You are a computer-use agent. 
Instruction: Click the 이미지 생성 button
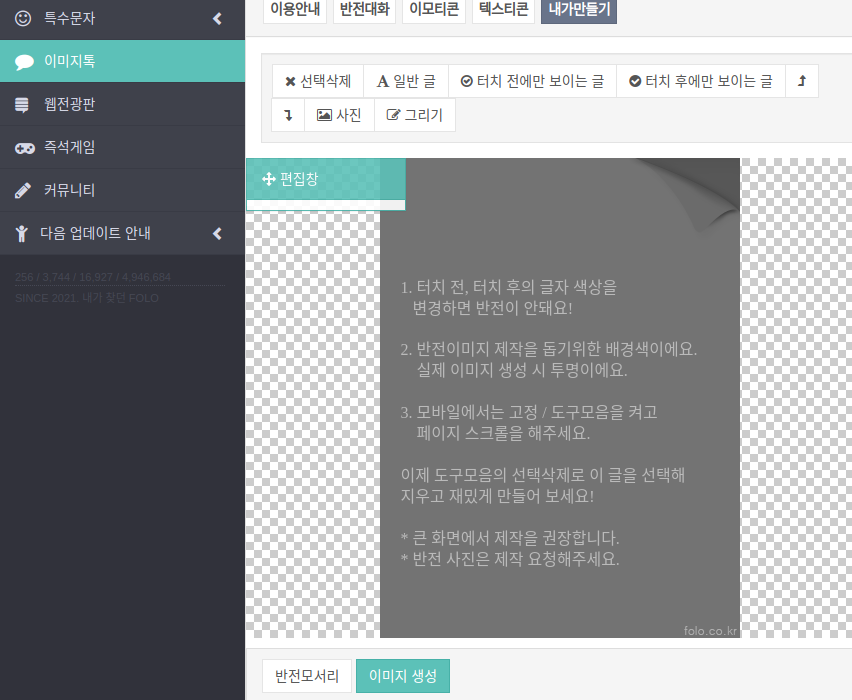[x=403, y=676]
